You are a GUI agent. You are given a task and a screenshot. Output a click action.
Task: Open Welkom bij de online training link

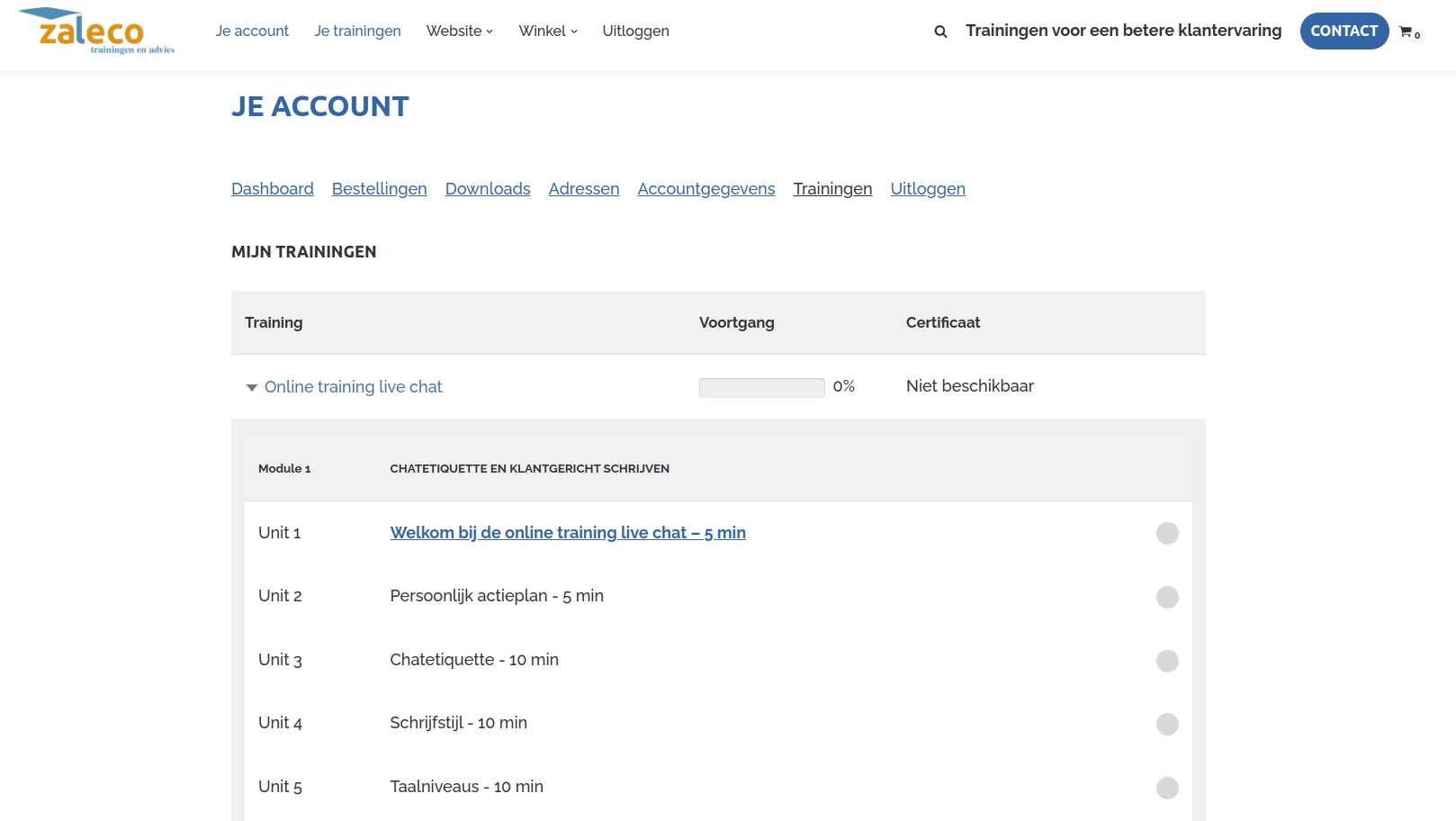568,533
